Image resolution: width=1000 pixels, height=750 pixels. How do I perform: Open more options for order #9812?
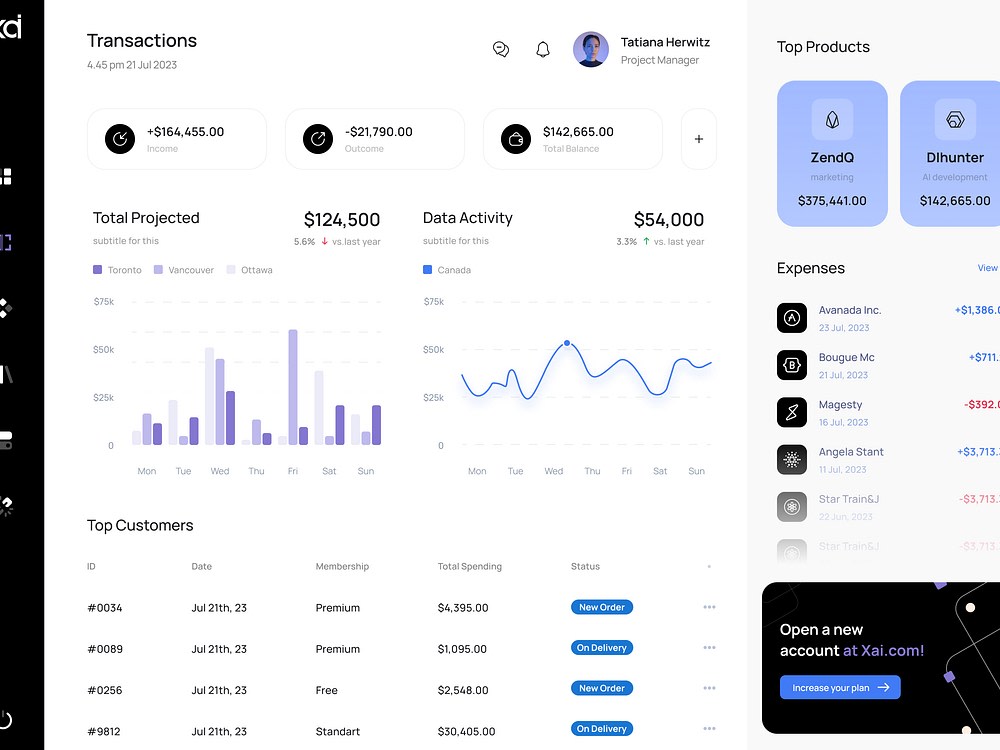click(709, 728)
